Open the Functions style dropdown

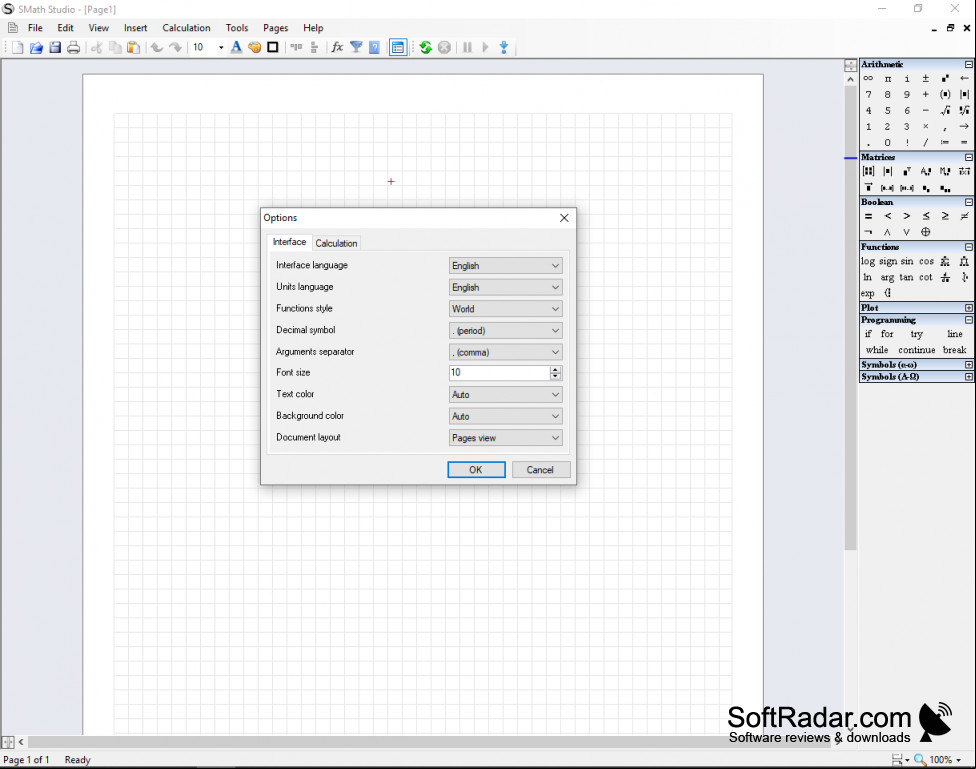click(x=505, y=309)
